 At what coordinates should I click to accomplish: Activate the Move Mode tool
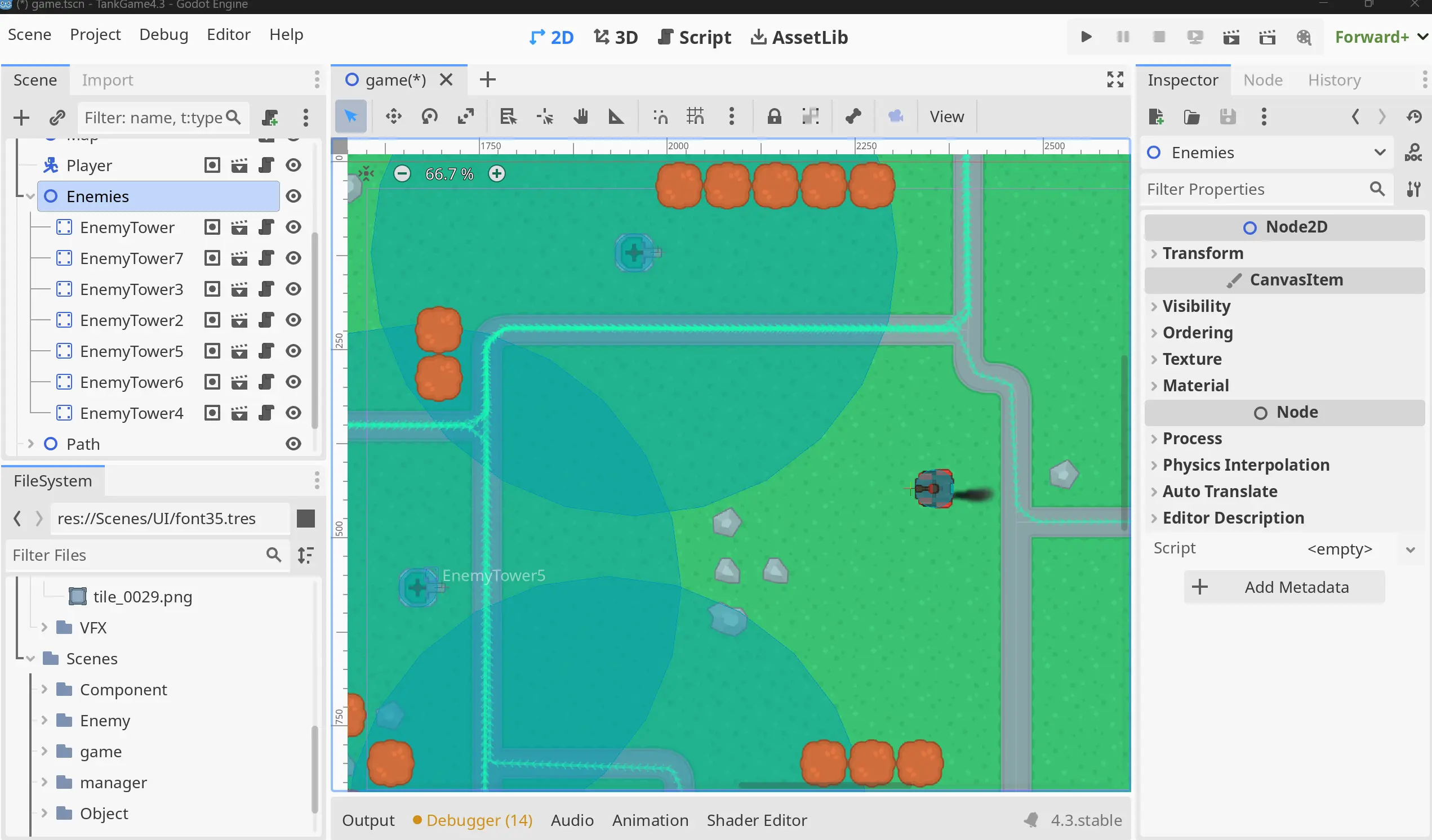(393, 117)
